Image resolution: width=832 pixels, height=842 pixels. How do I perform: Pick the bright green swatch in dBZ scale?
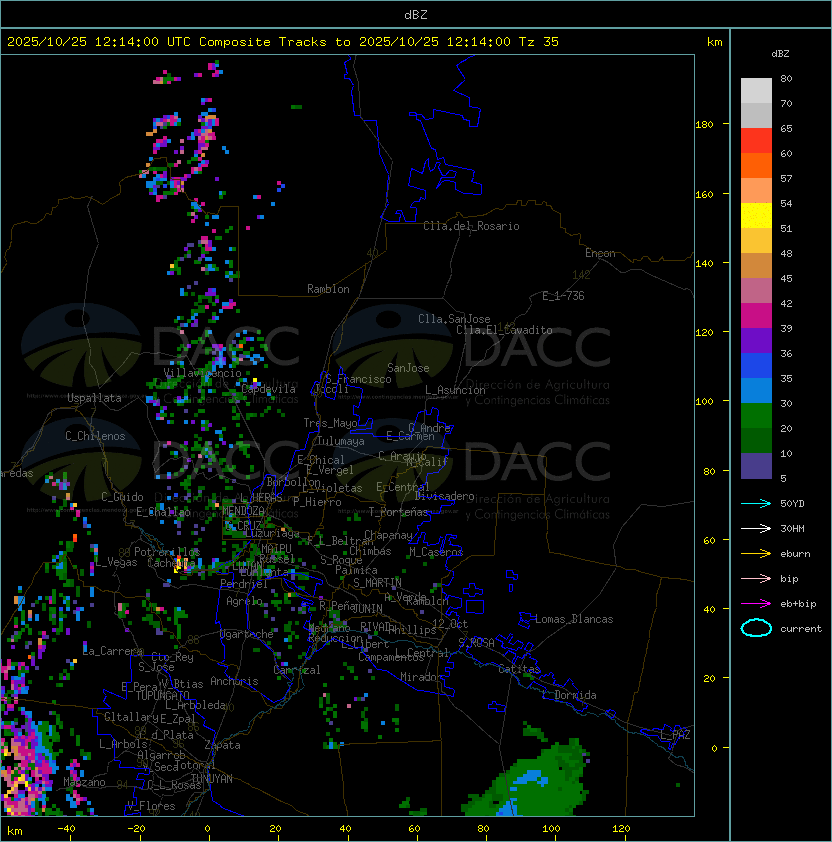pos(756,416)
